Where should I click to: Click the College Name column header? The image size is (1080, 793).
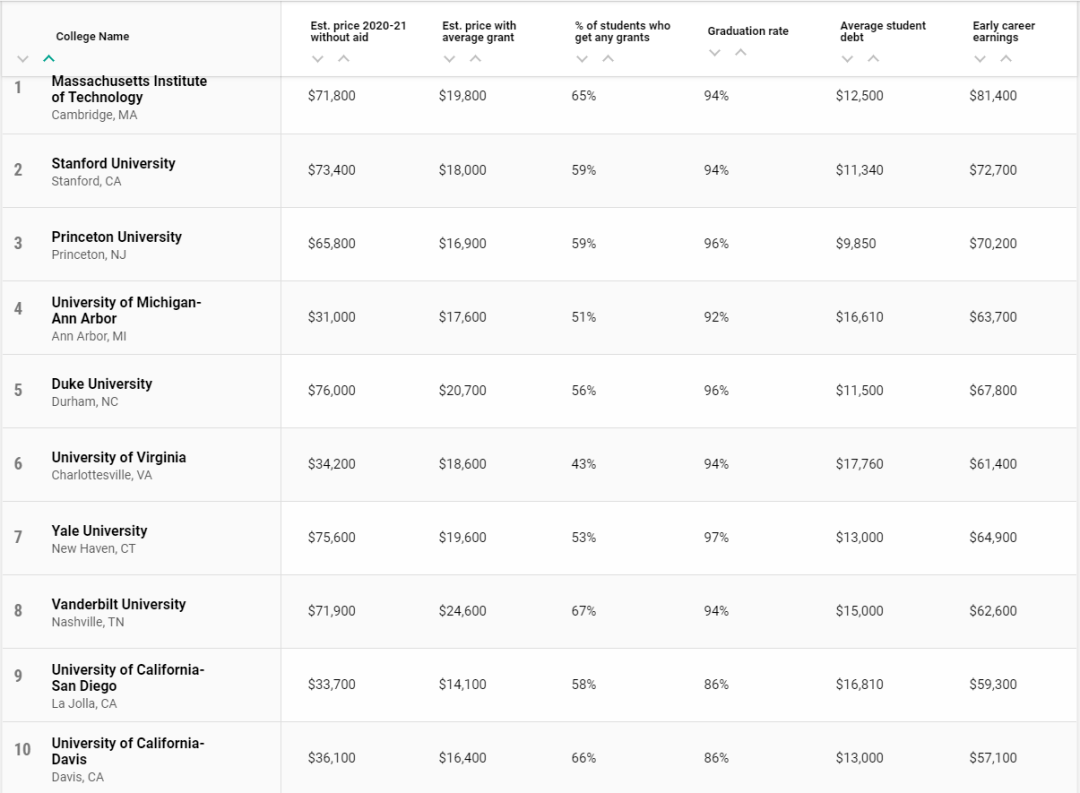pyautogui.click(x=92, y=37)
